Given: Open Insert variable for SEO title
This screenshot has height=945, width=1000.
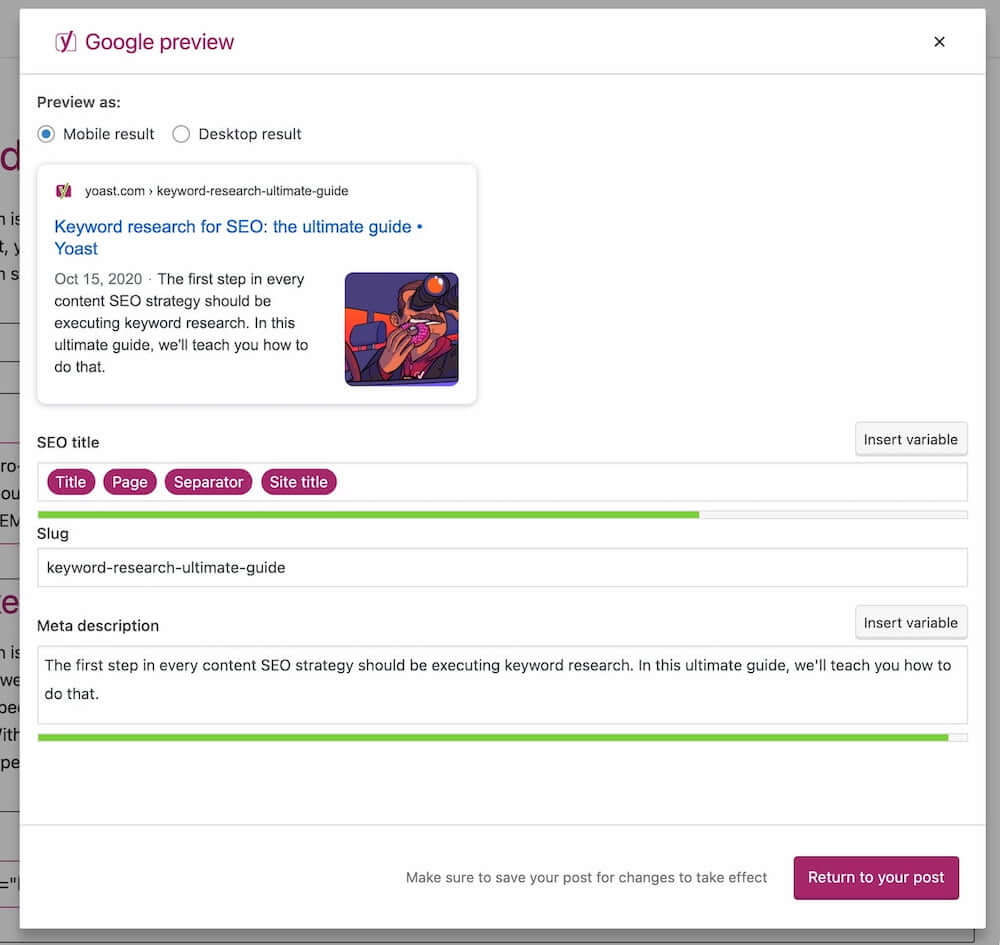Looking at the screenshot, I should click(x=911, y=439).
